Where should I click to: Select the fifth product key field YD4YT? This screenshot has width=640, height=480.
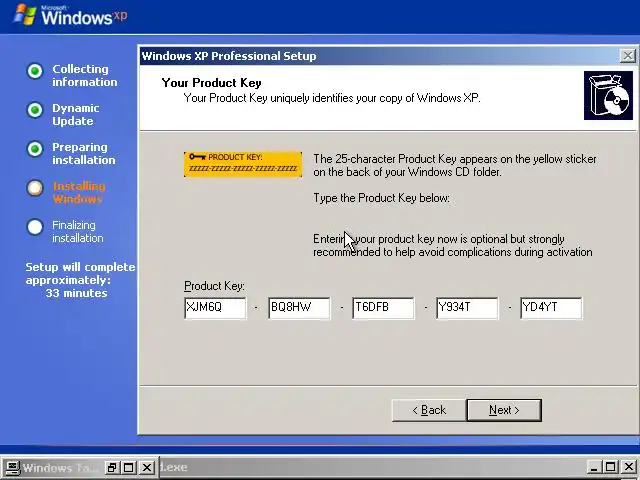click(551, 308)
